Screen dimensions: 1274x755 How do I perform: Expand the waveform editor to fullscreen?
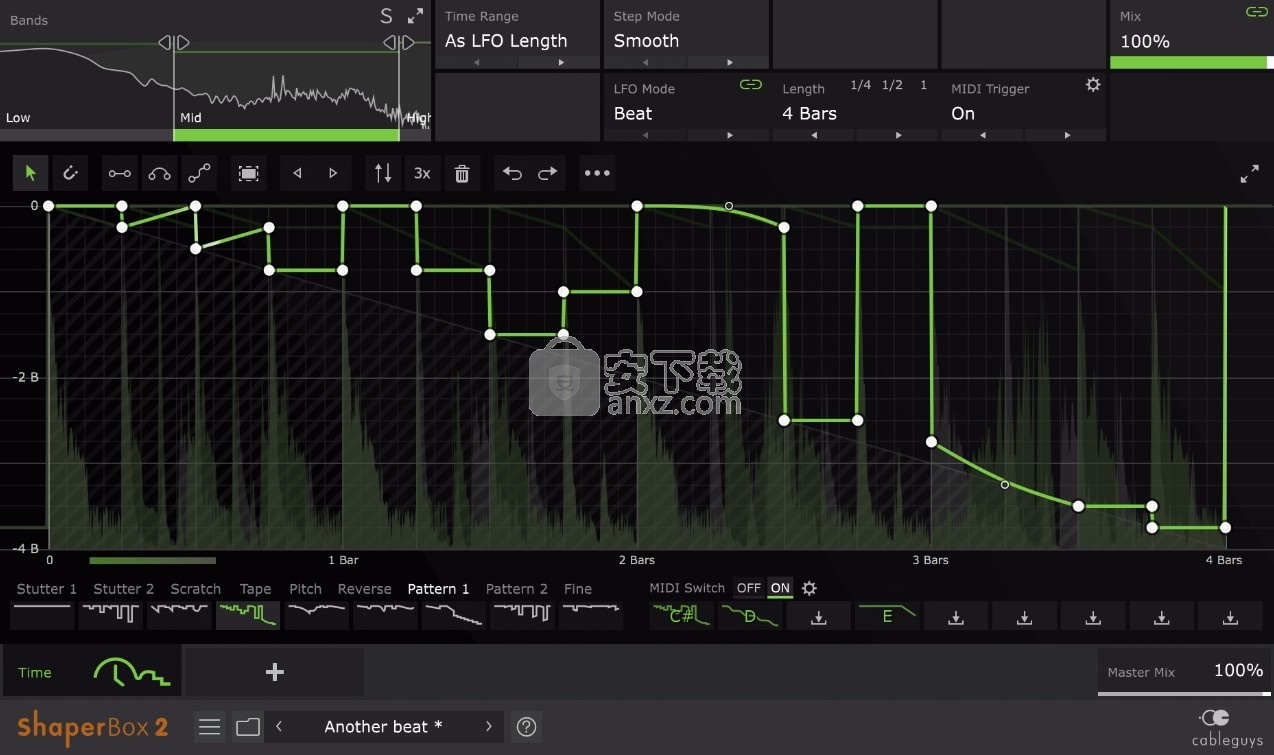(x=1250, y=174)
